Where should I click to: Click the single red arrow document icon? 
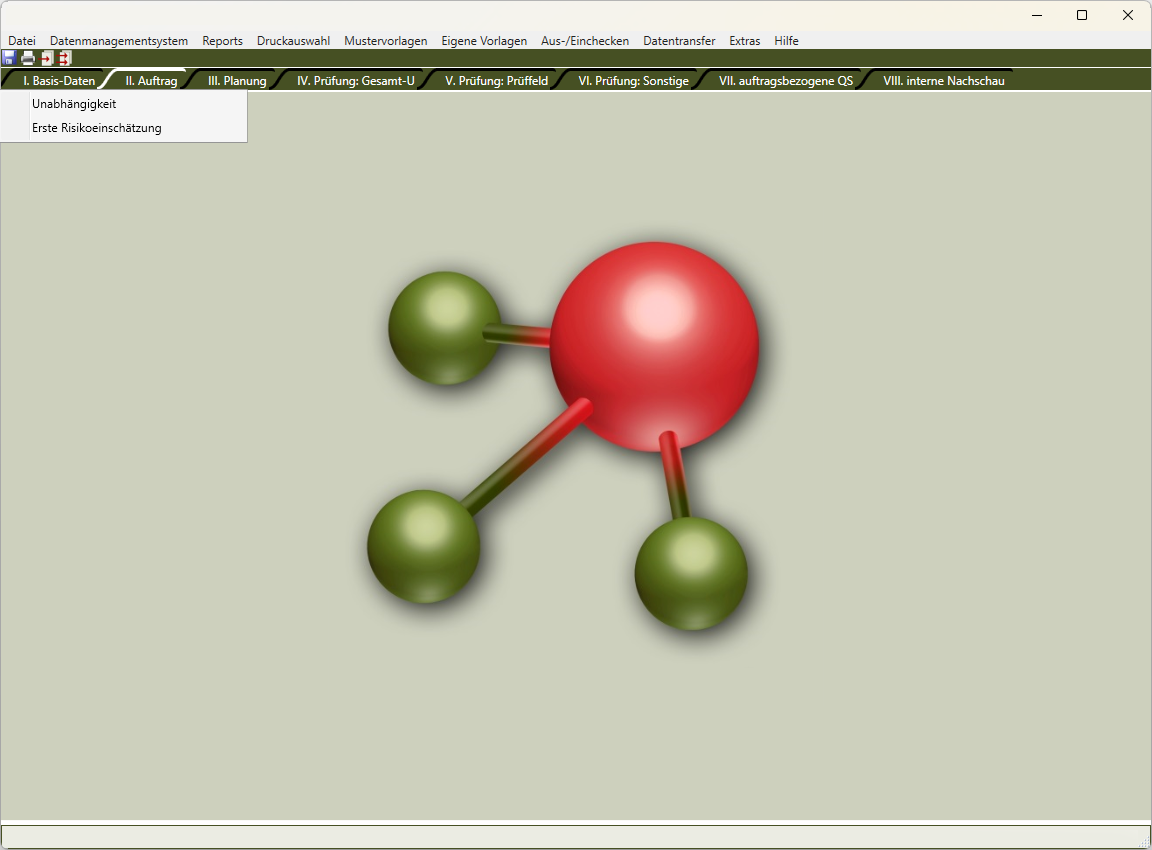47,58
